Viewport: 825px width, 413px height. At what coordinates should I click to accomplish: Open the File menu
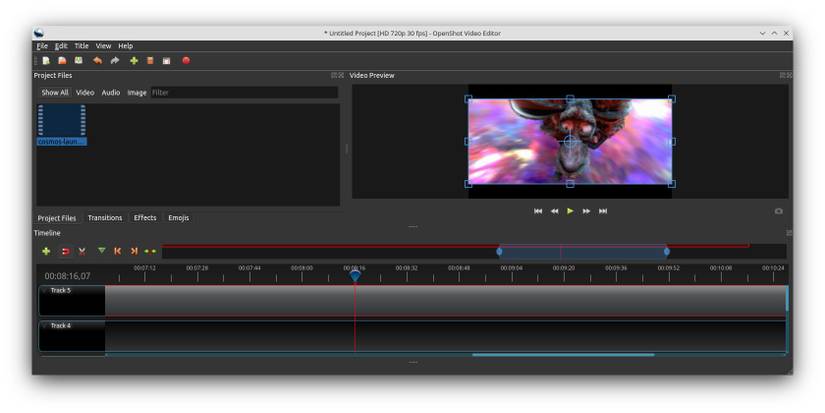click(x=42, y=46)
